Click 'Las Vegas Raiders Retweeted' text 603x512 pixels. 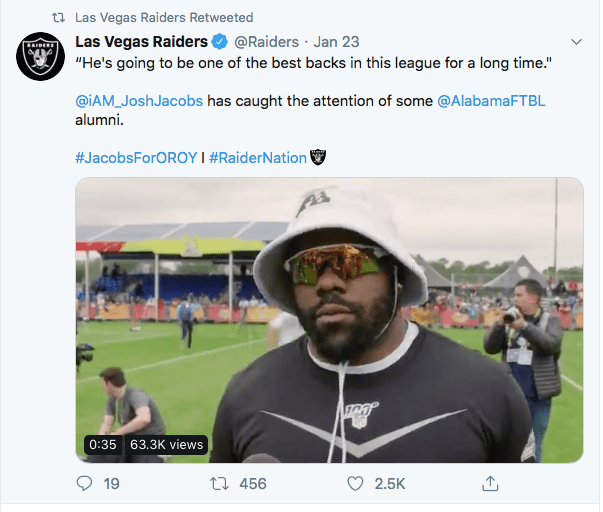click(x=164, y=18)
